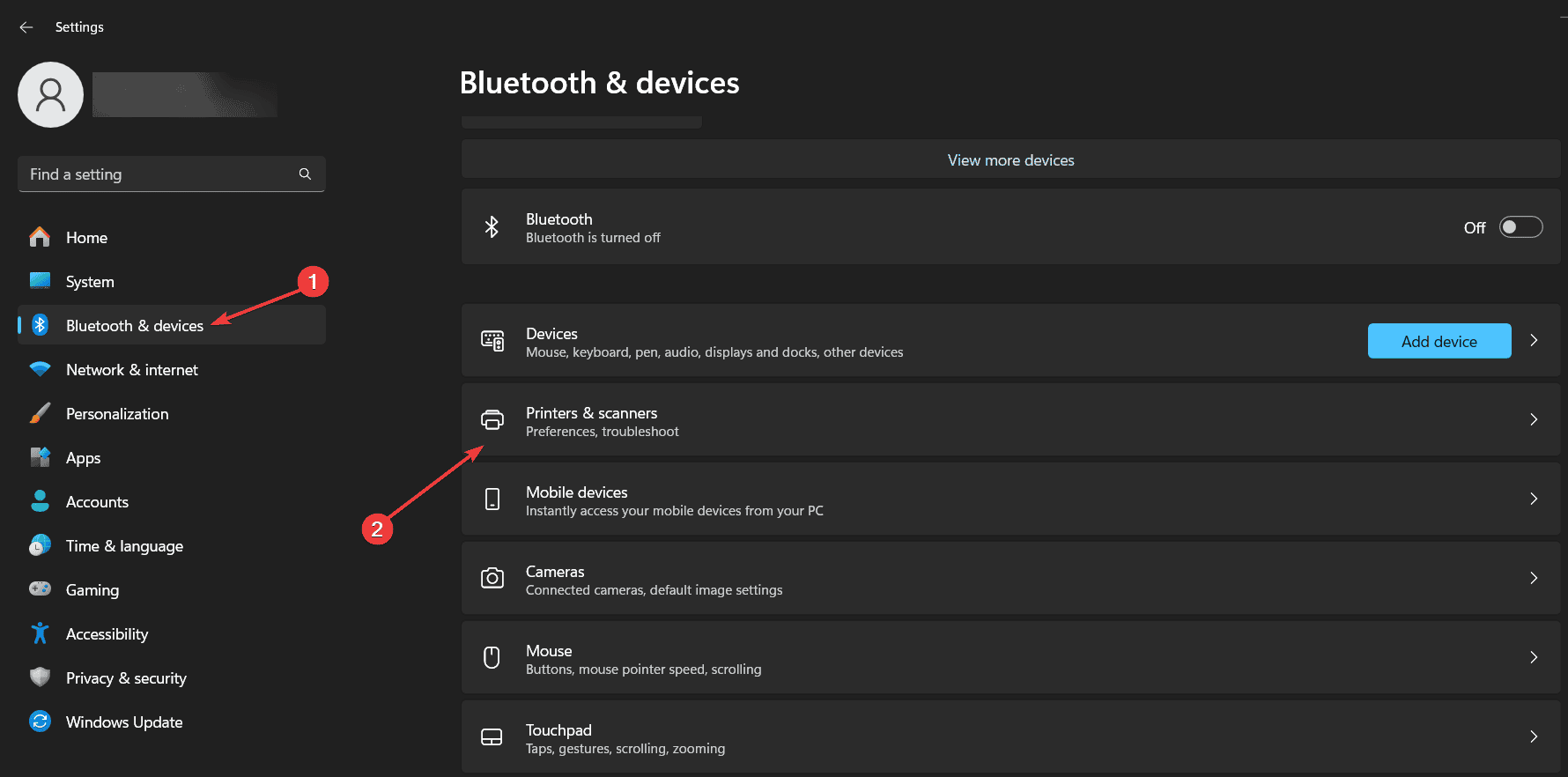Click the Personalization paintbrush icon
1568x777 pixels.
point(40,413)
